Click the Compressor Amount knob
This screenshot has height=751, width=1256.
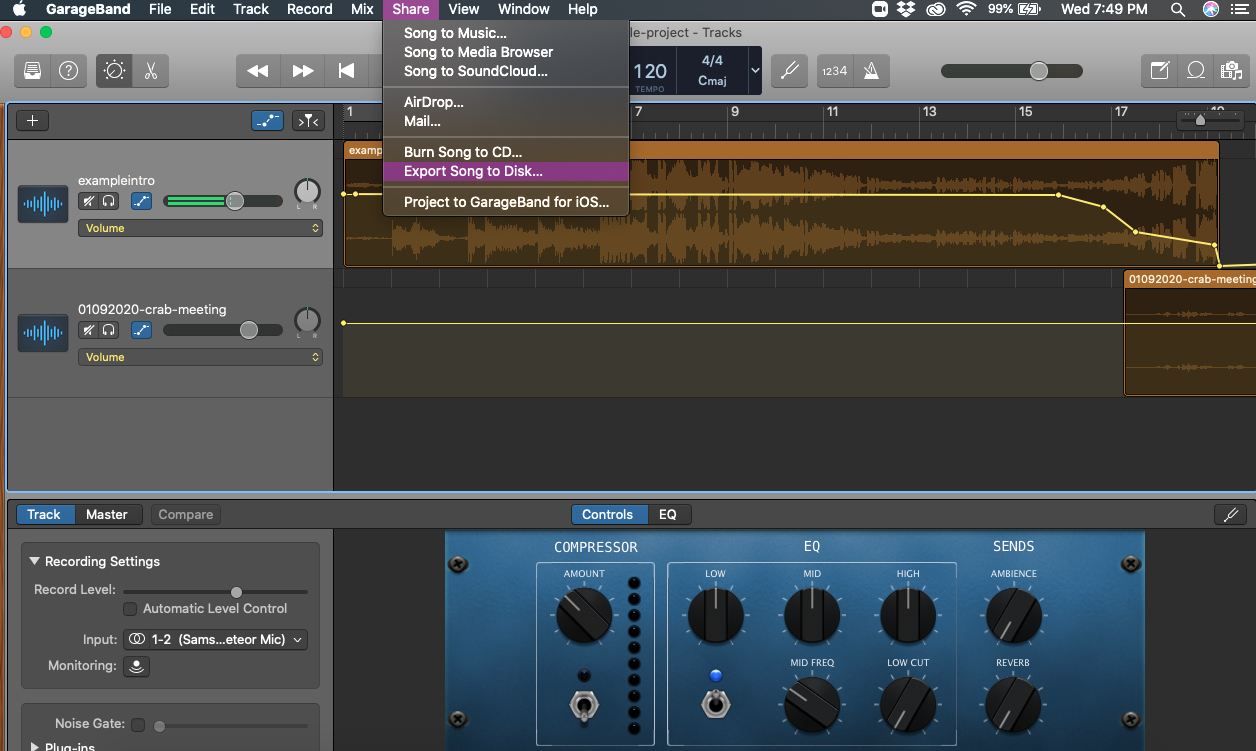tap(584, 615)
